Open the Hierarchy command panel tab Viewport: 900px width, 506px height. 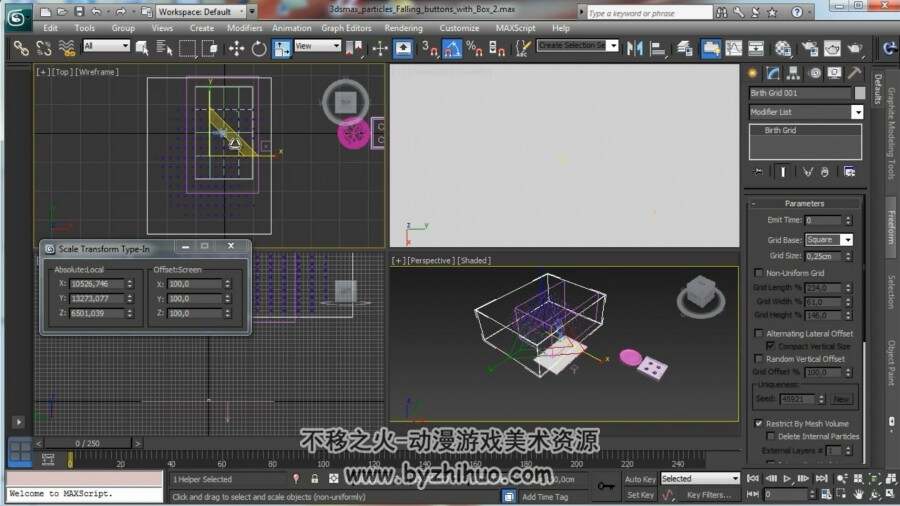point(793,73)
